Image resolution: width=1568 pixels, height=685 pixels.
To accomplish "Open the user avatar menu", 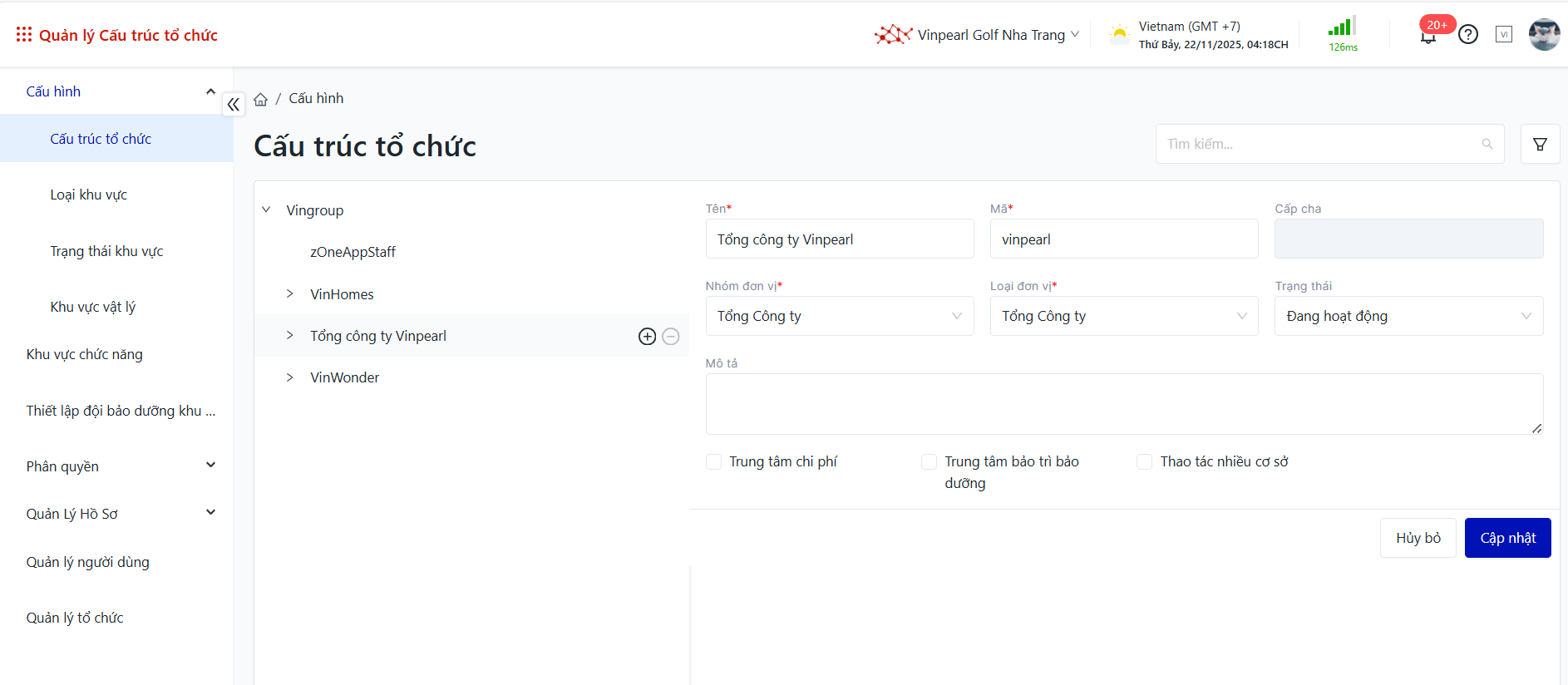I will pos(1544,34).
